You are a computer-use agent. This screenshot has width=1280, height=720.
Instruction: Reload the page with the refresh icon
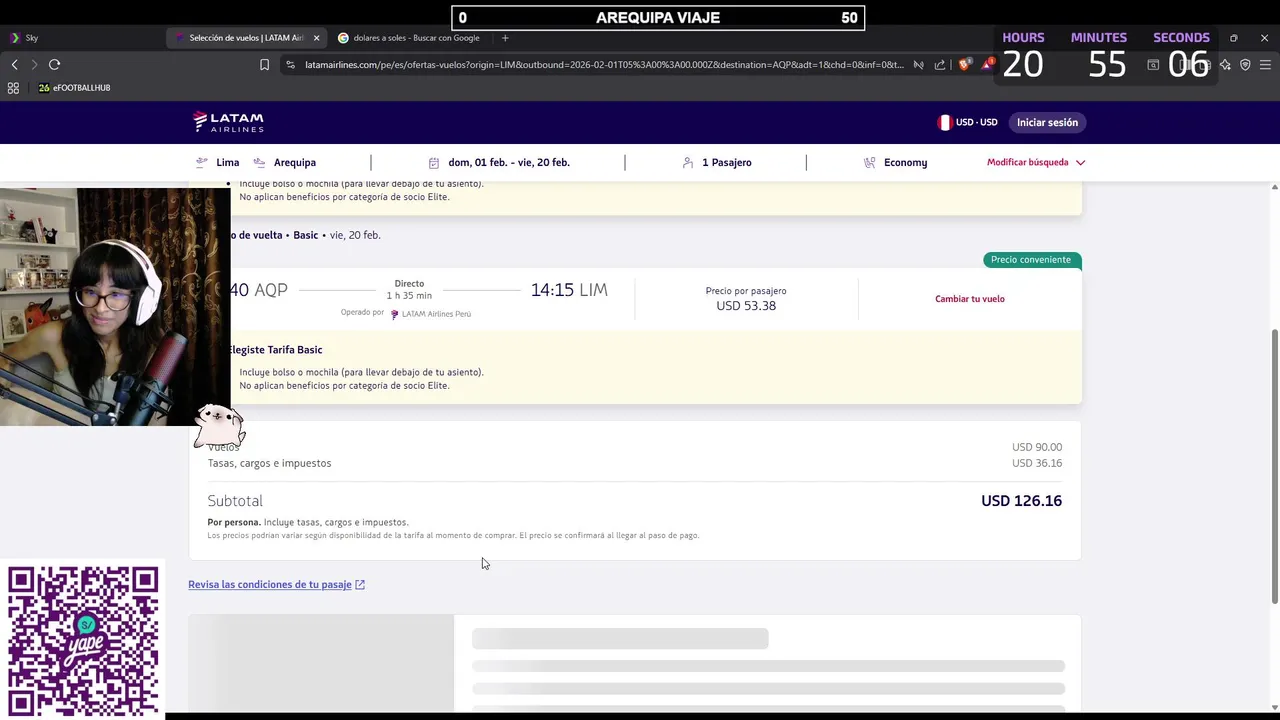point(55,65)
